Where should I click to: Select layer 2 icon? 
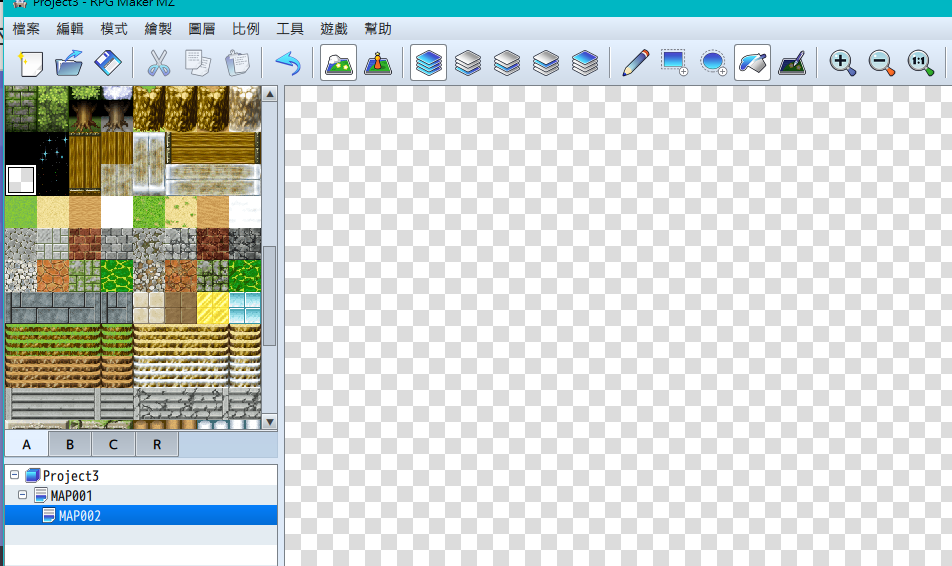pyautogui.click(x=506, y=63)
